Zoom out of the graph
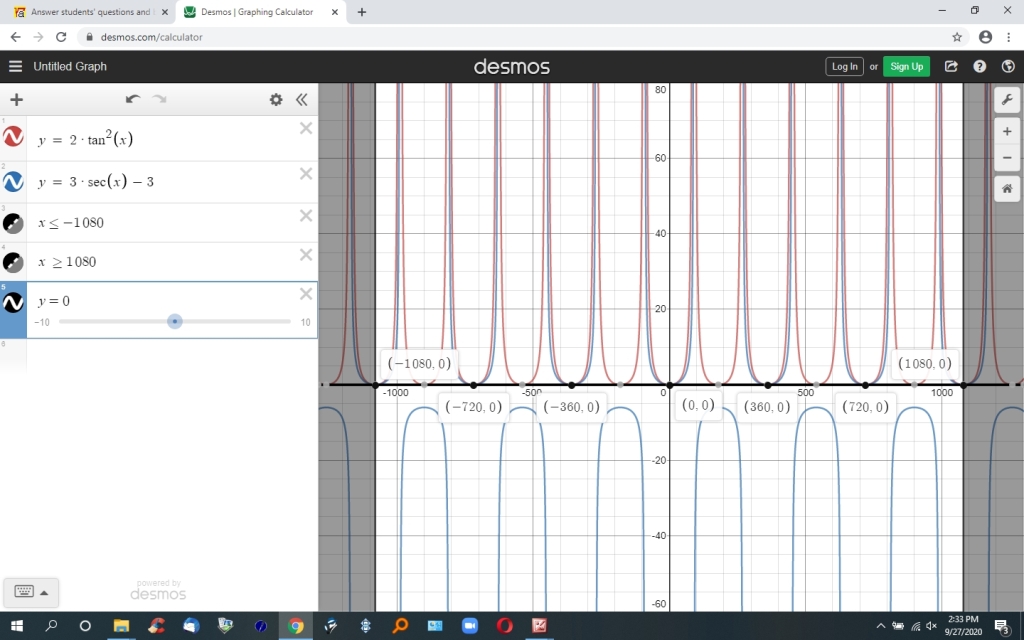 click(1007, 158)
